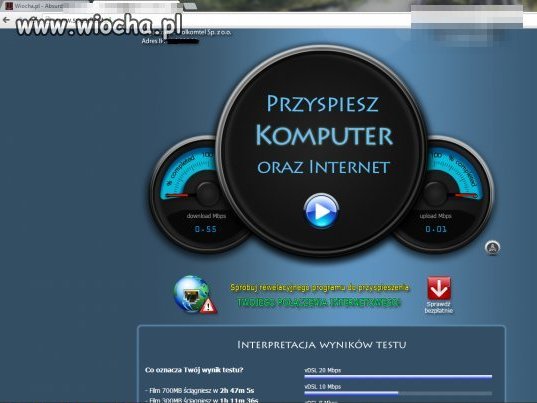
Task: Open the "Sprawdź bezpłatnie" link
Action: coord(439,307)
